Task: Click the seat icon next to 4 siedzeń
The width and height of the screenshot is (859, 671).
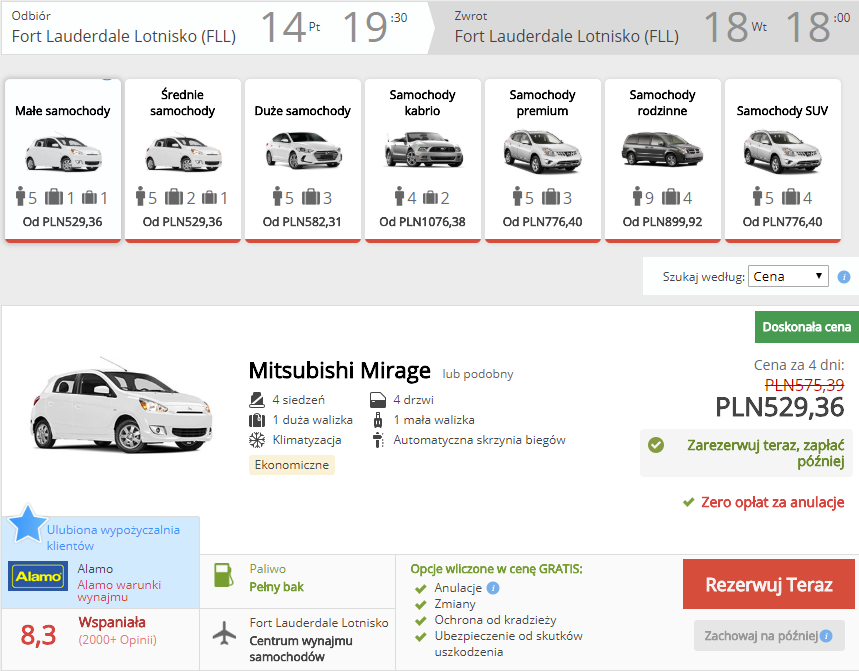Action: point(257,400)
